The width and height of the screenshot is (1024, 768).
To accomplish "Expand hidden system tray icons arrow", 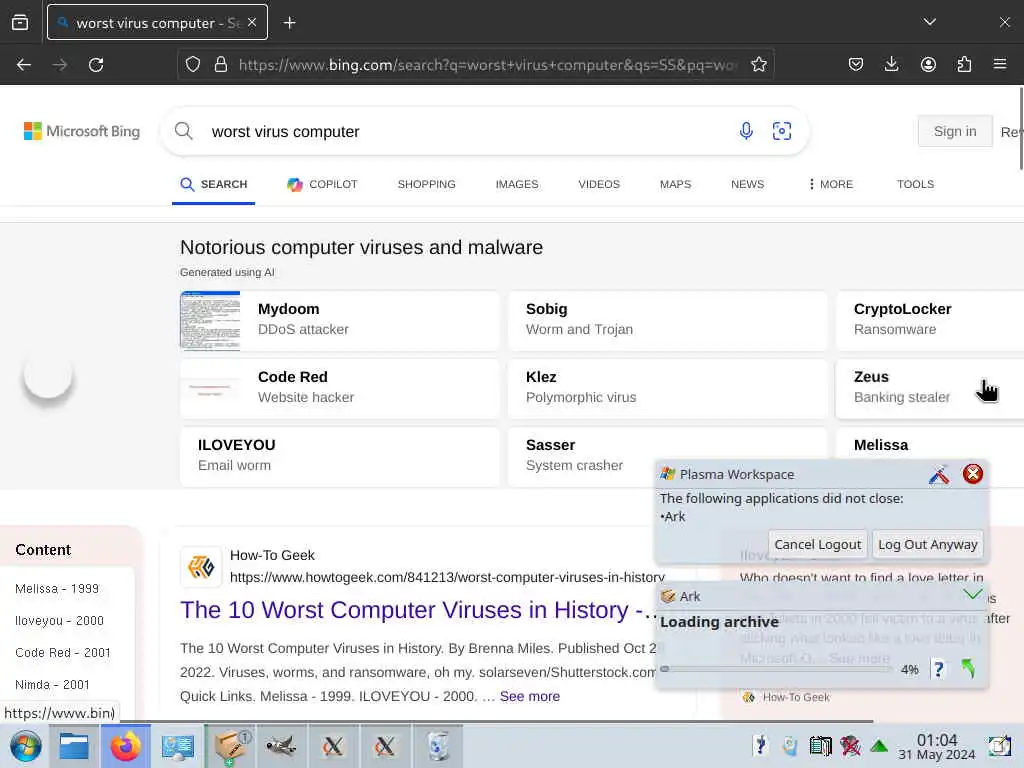I will pos(879,746).
